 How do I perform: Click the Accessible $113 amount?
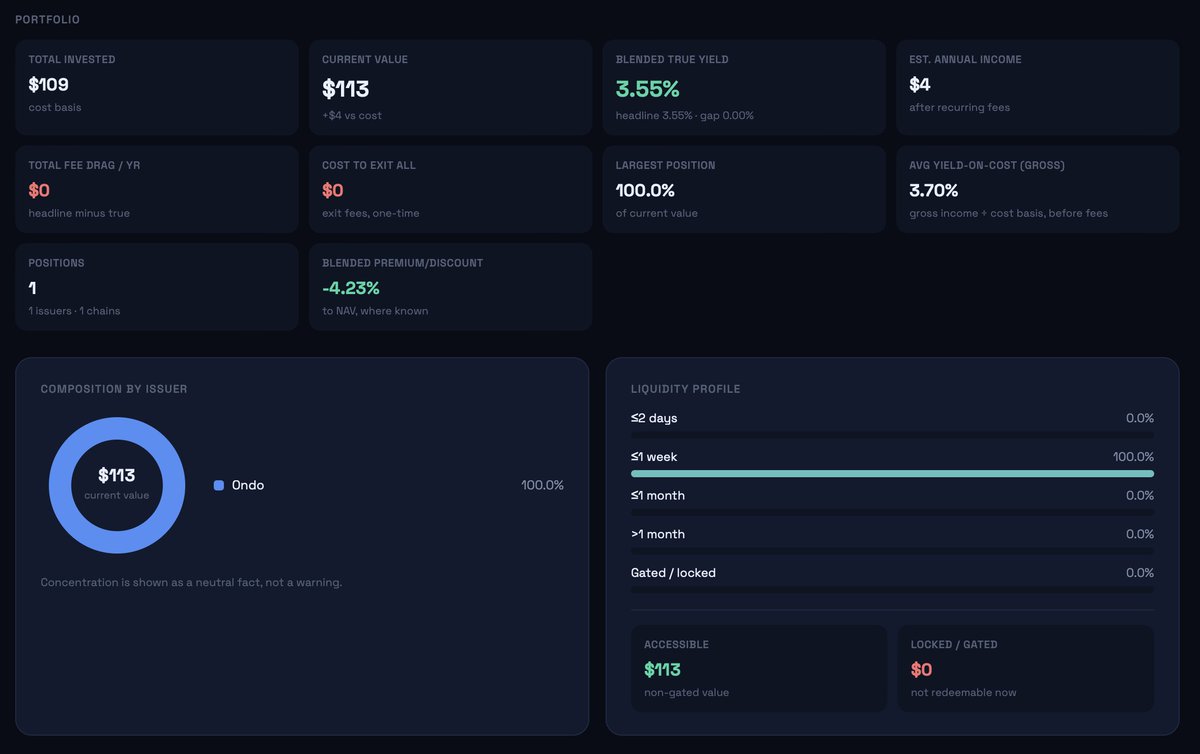pos(663,670)
